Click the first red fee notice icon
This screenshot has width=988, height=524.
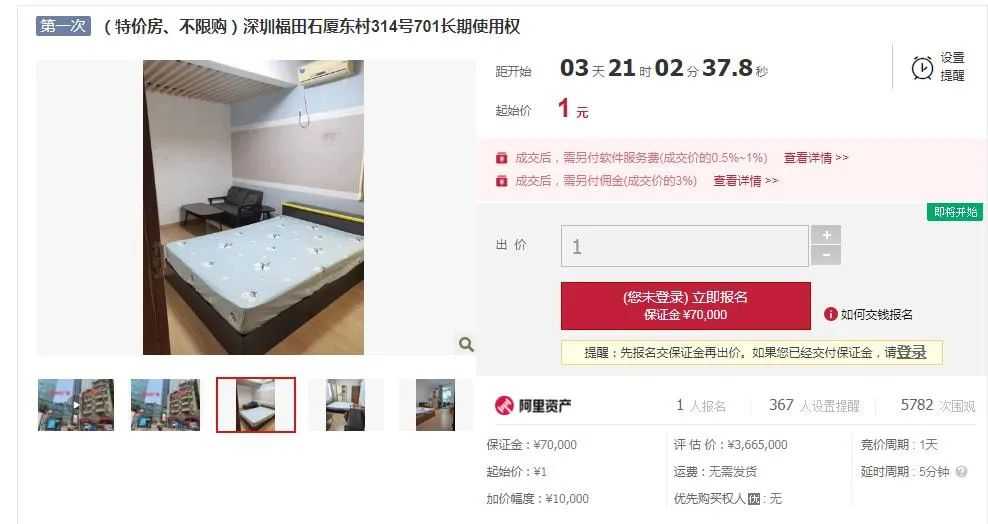tap(502, 157)
